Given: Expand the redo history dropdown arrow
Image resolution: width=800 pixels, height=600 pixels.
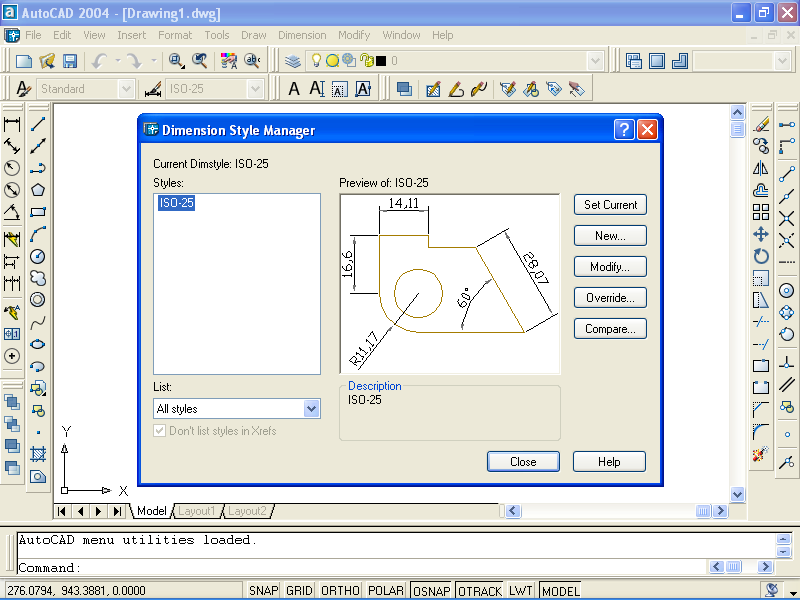Looking at the screenshot, I should (x=154, y=61).
